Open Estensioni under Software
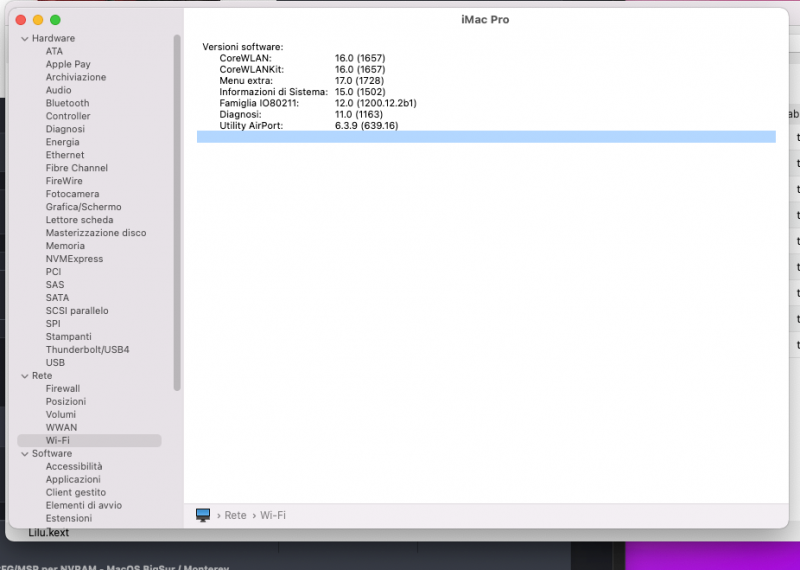 point(69,518)
